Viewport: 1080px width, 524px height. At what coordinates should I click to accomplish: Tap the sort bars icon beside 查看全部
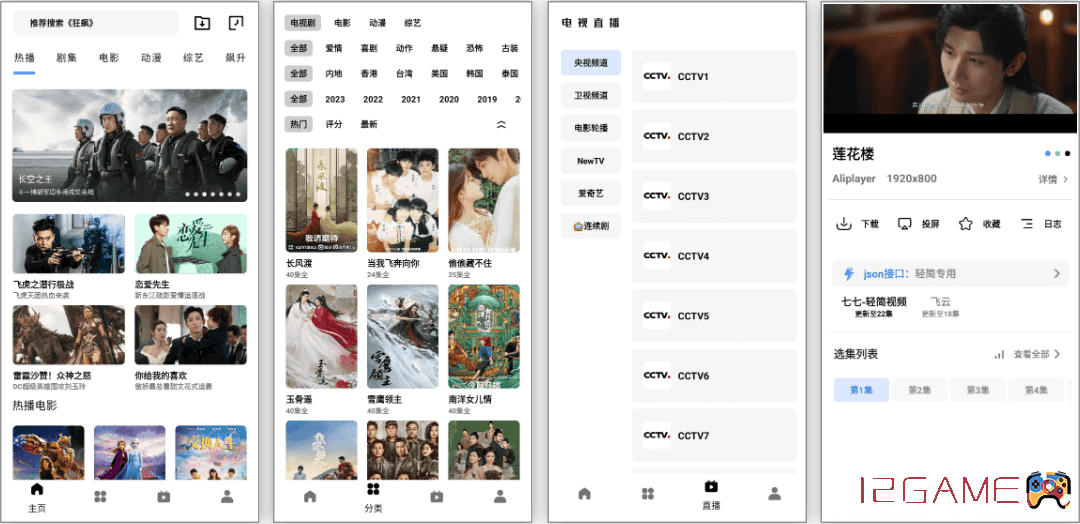point(999,354)
